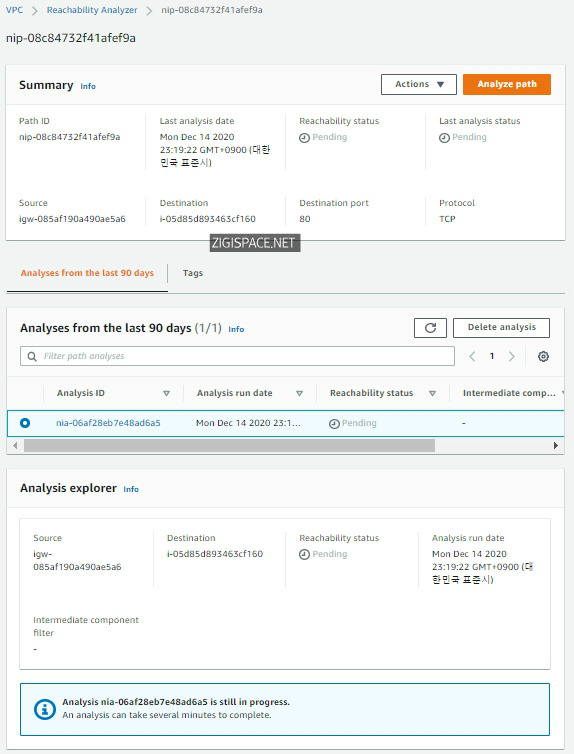Click the Analyze path button

coord(507,84)
